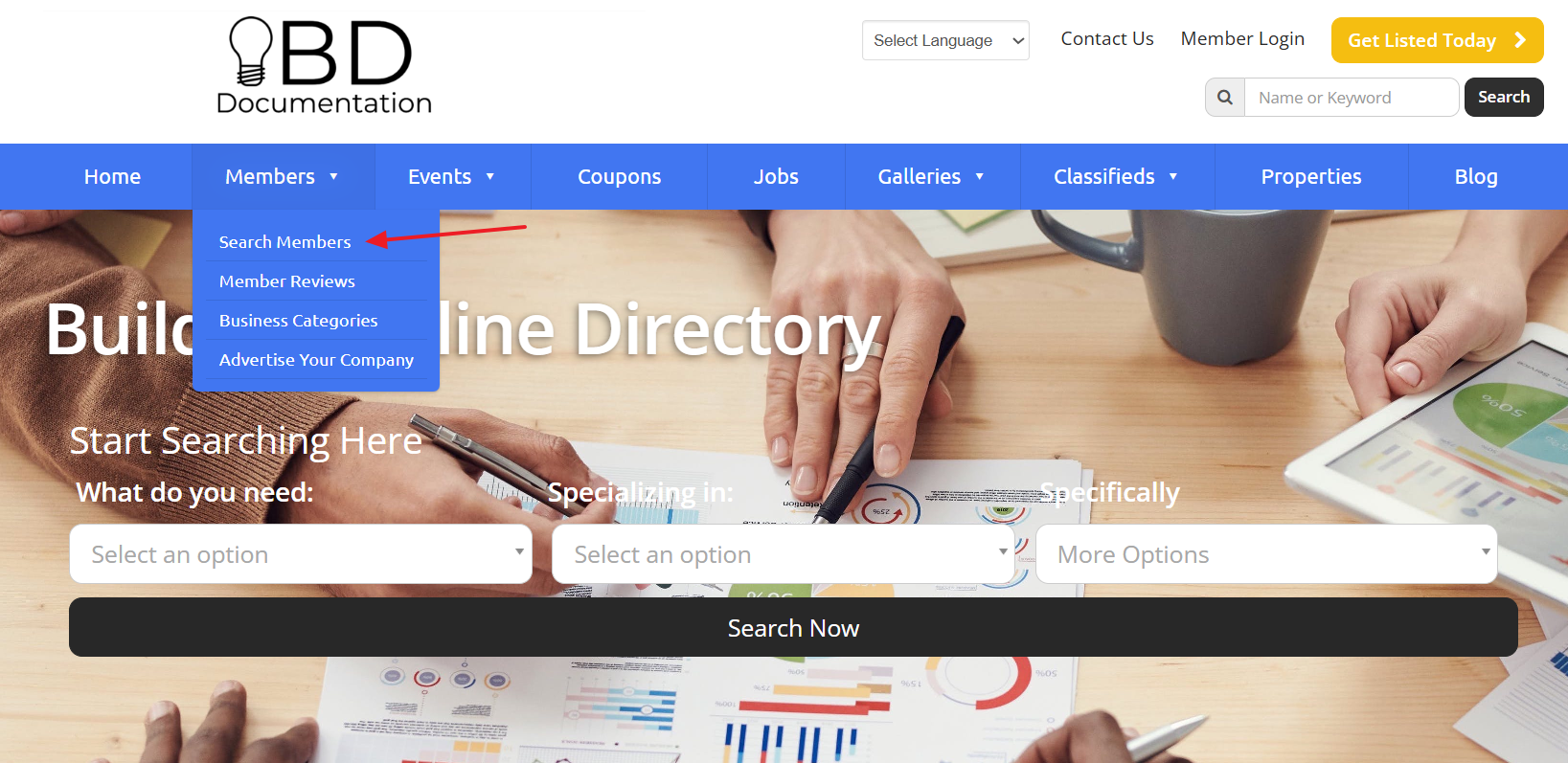Open Business Categories menu entry
1568x763 pixels.
click(x=299, y=321)
